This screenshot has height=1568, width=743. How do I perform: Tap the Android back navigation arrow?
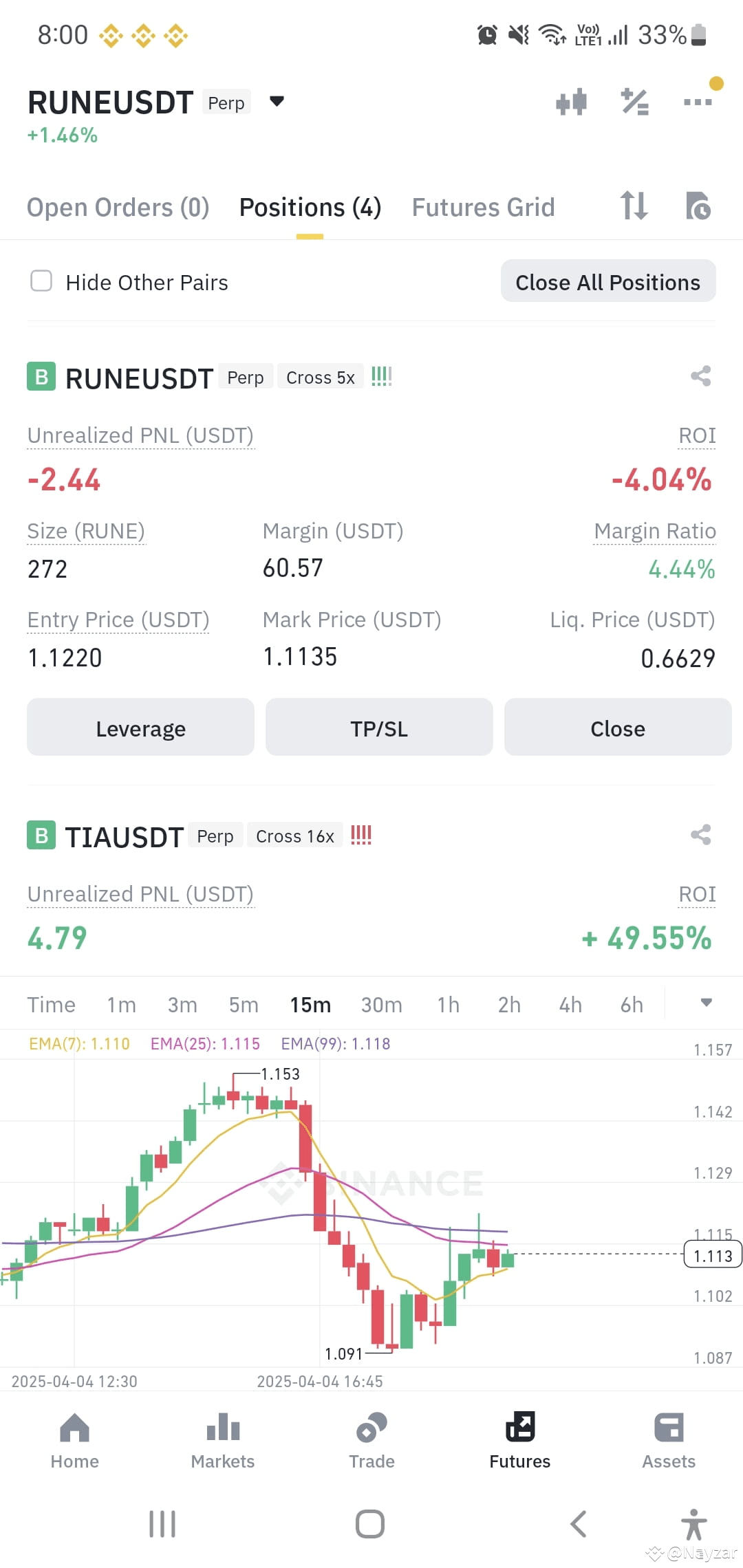point(579,1524)
